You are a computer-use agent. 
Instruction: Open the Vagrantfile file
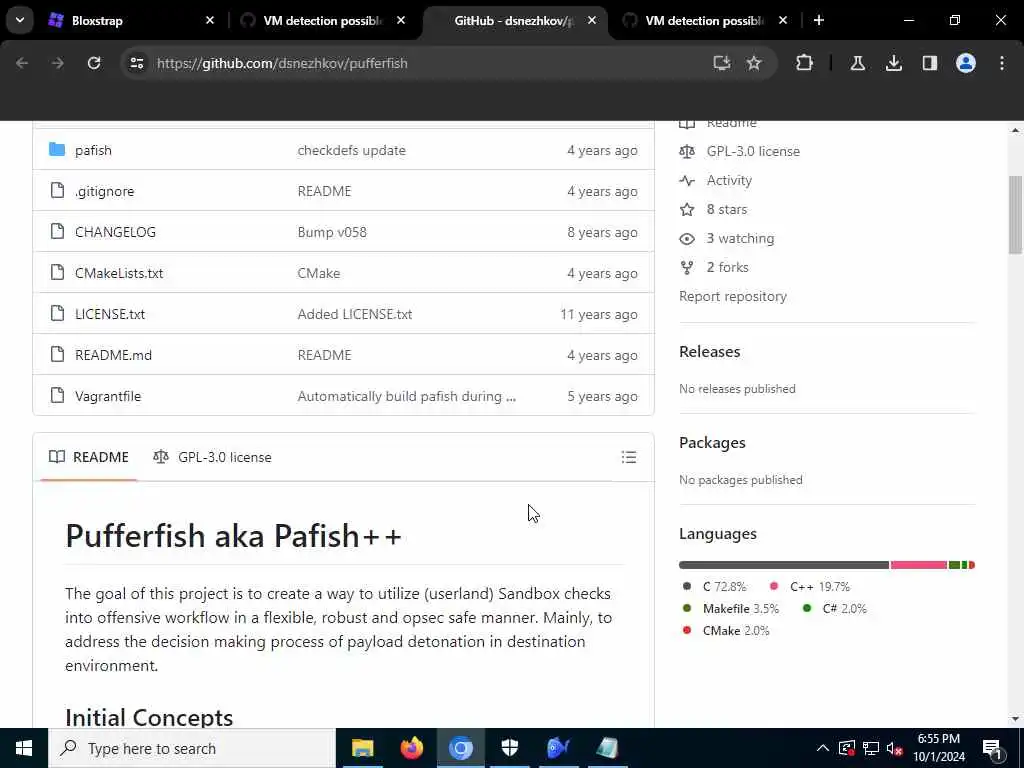coord(108,396)
